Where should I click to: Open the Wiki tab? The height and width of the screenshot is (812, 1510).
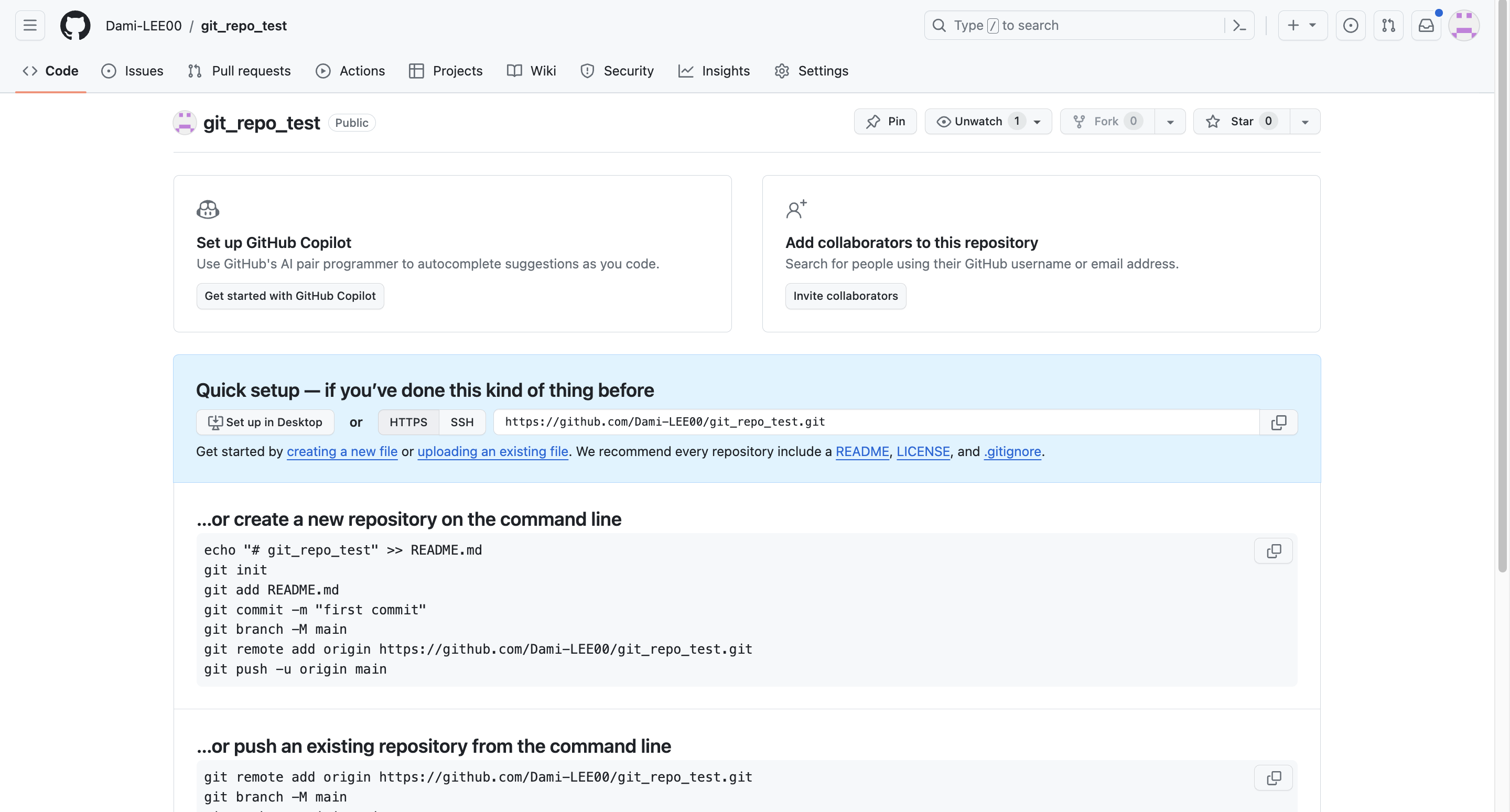pyautogui.click(x=532, y=71)
